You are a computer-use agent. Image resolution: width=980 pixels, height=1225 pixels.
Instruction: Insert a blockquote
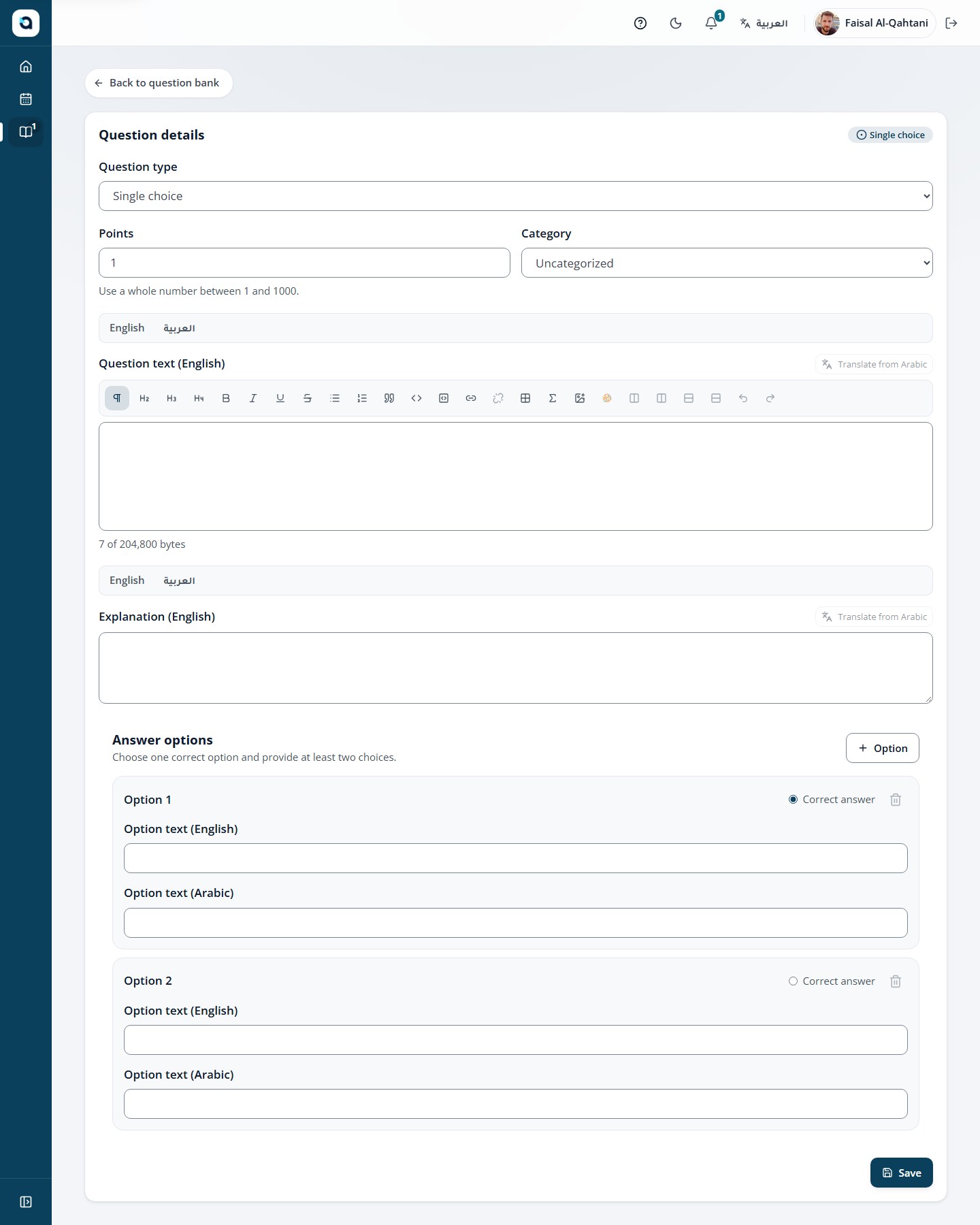(x=389, y=398)
